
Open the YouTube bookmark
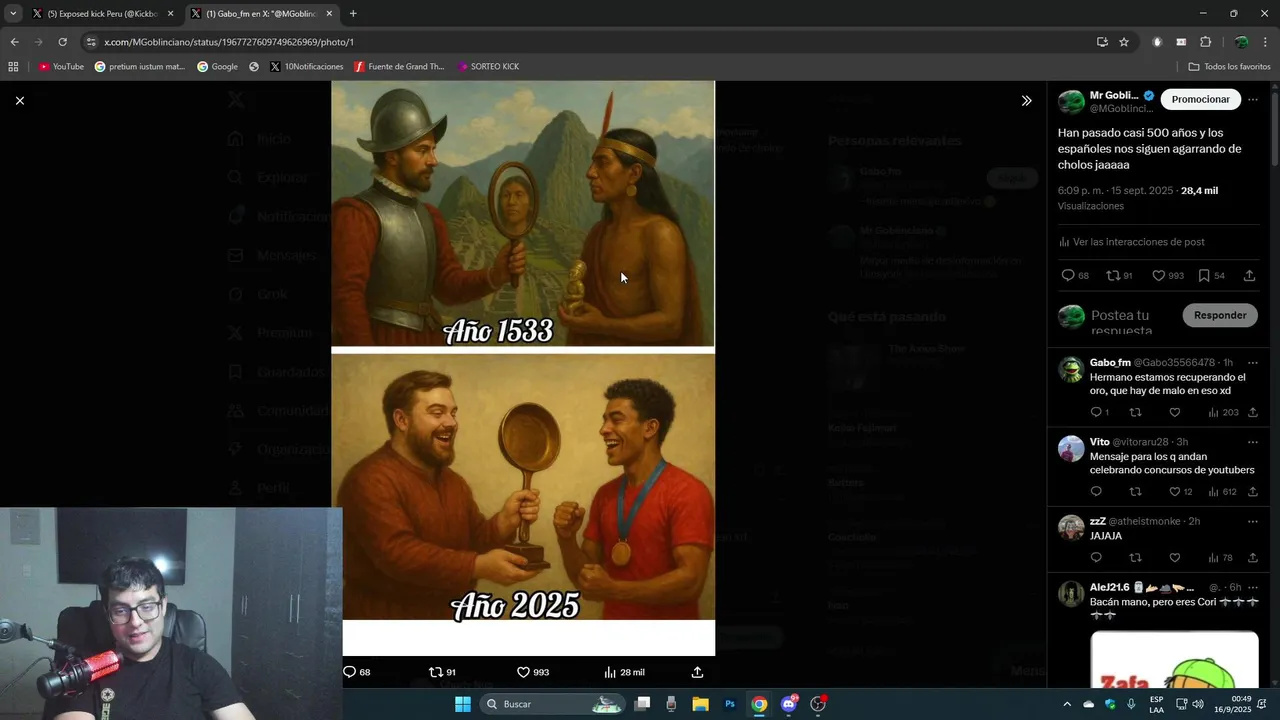coord(61,67)
